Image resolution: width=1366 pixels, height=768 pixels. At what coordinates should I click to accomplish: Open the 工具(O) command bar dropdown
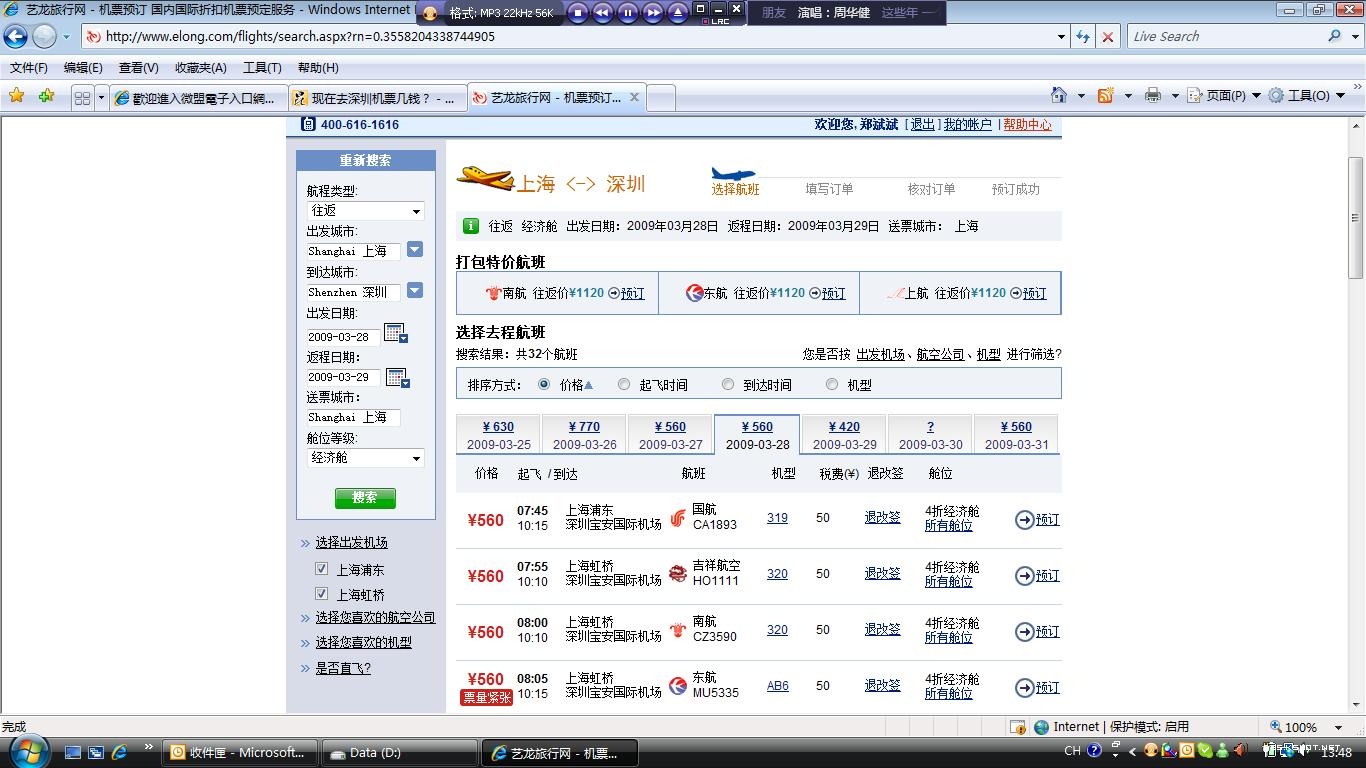(x=1306, y=95)
